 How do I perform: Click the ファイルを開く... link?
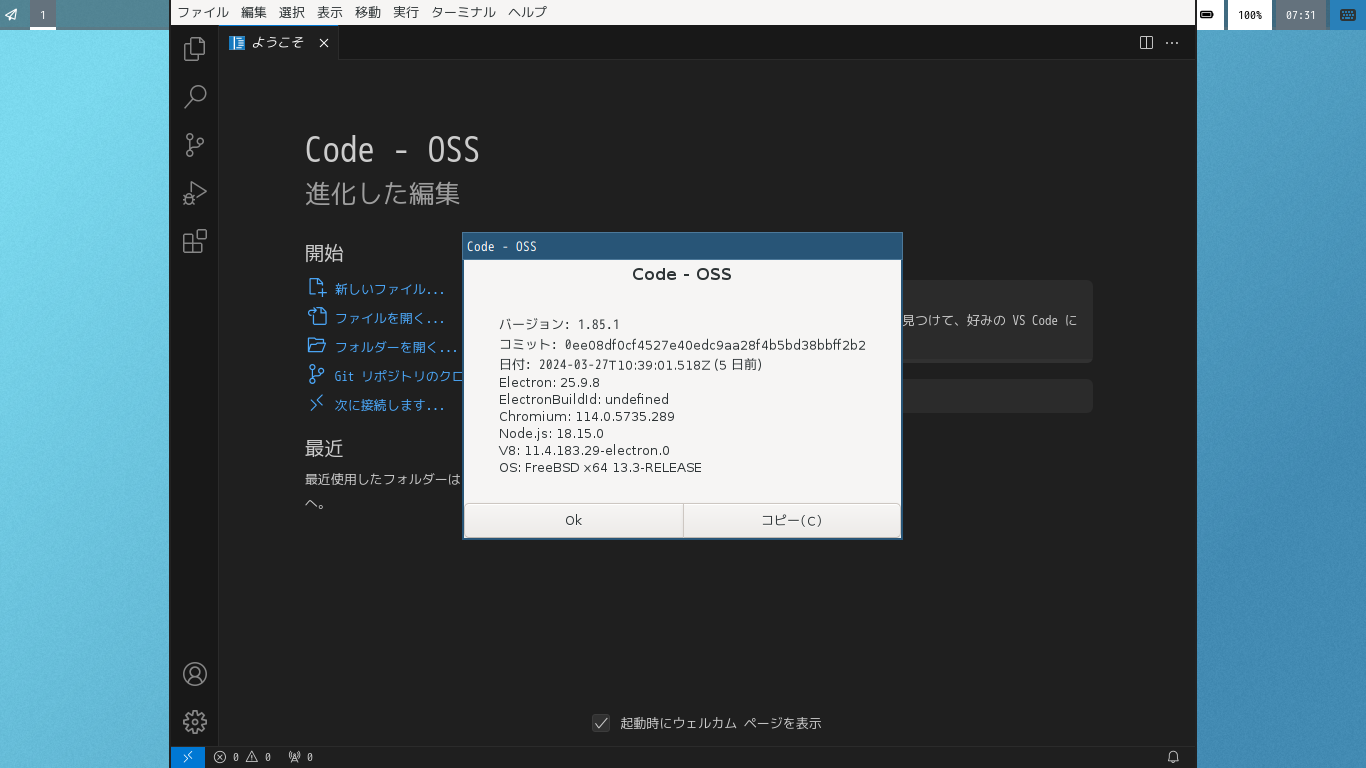click(390, 318)
